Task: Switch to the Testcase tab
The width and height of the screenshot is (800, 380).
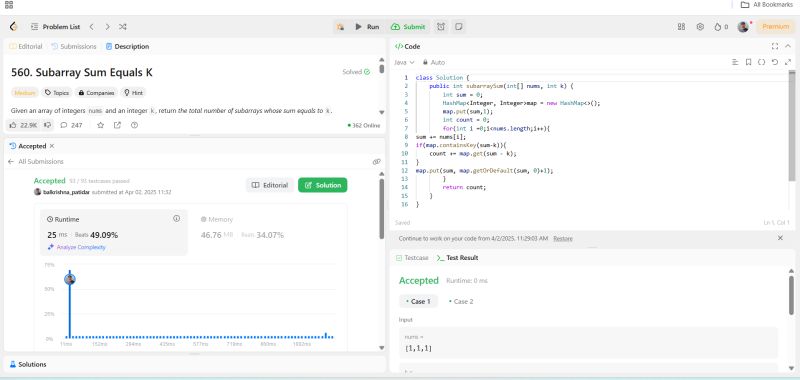Action: pyautogui.click(x=412, y=258)
